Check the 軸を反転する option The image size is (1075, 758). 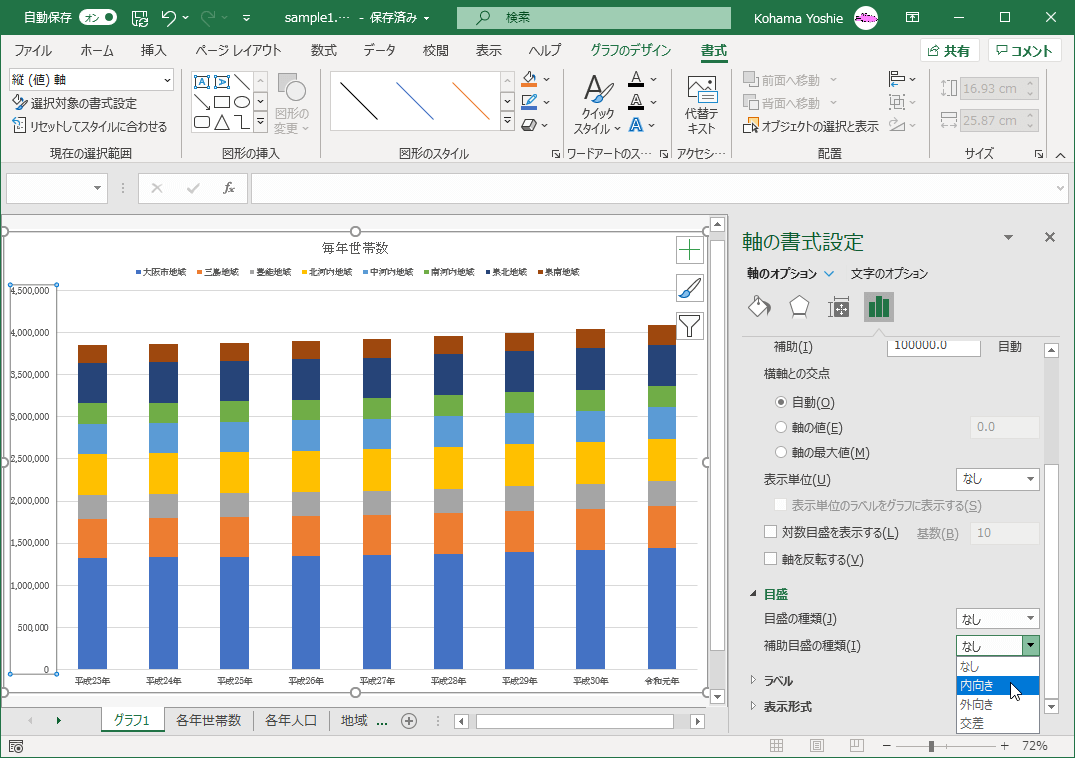(x=770, y=558)
